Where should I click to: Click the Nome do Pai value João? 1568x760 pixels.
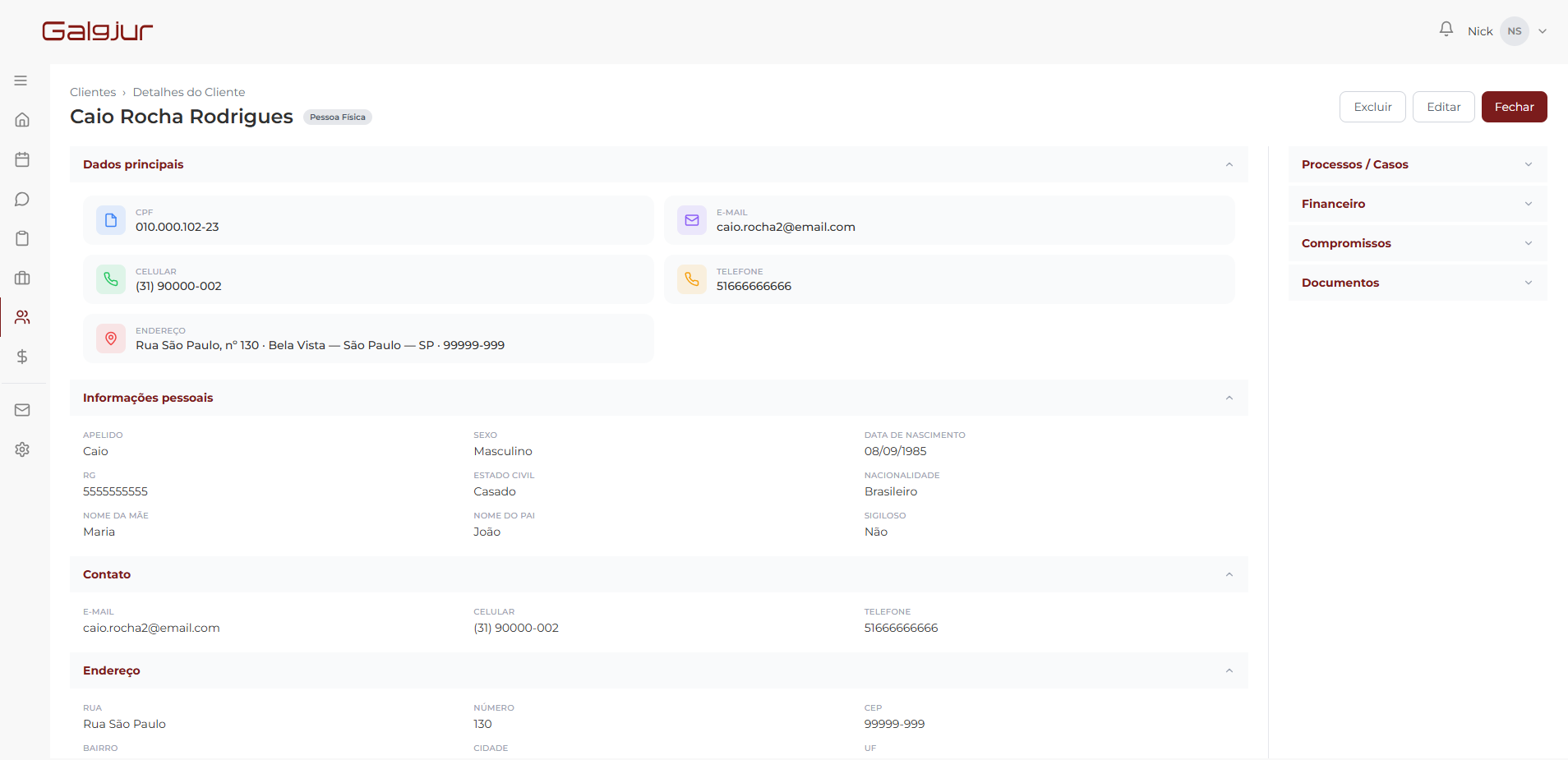coord(487,532)
